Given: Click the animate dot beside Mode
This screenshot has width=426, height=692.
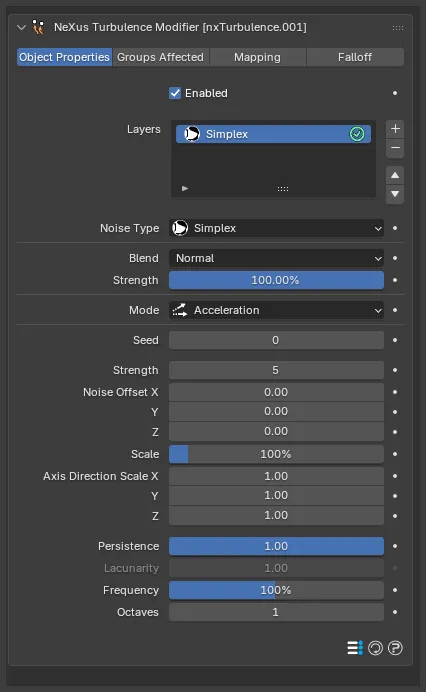Looking at the screenshot, I should tap(395, 310).
